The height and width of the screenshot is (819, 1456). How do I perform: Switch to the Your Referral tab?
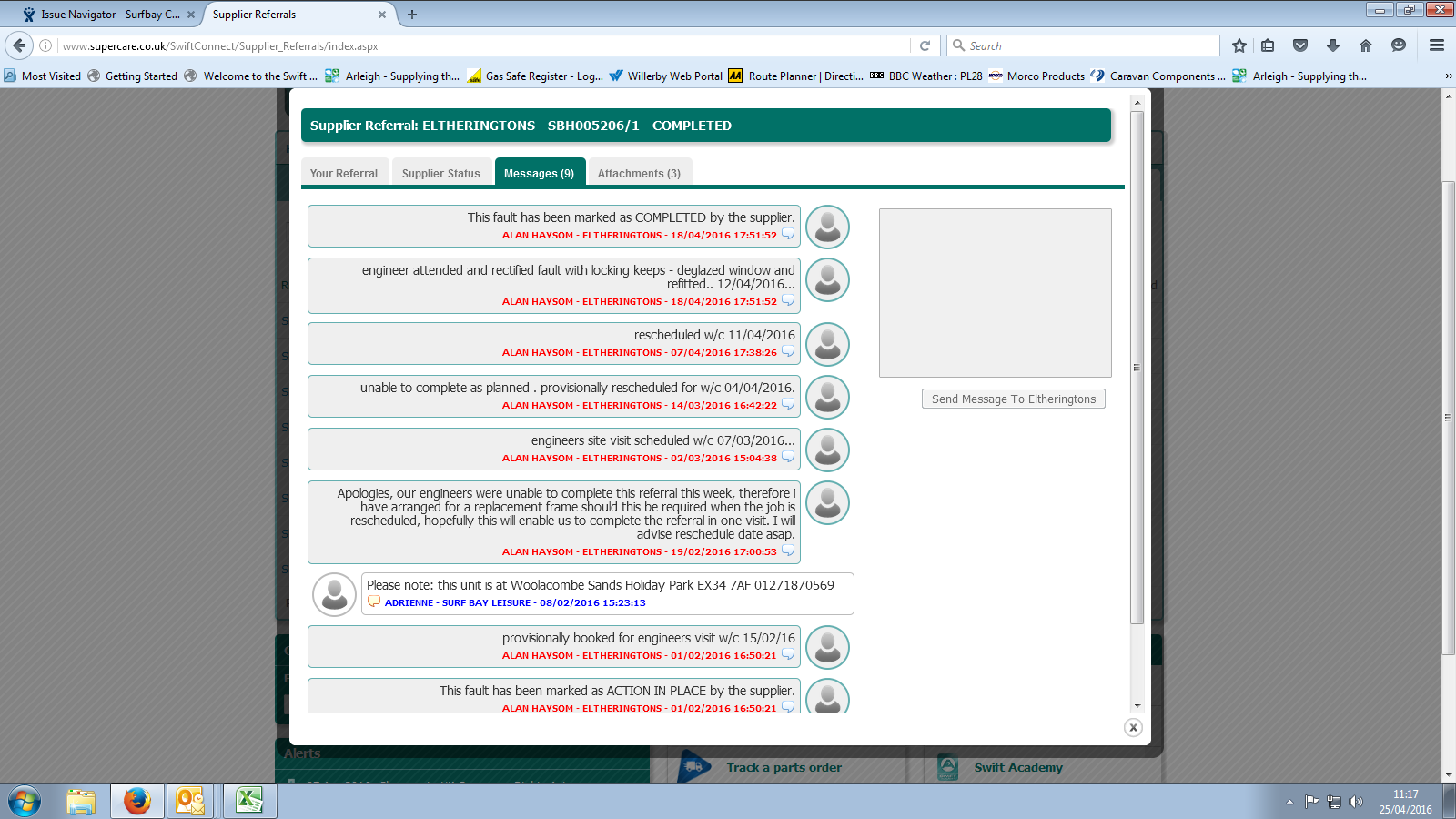tap(344, 173)
